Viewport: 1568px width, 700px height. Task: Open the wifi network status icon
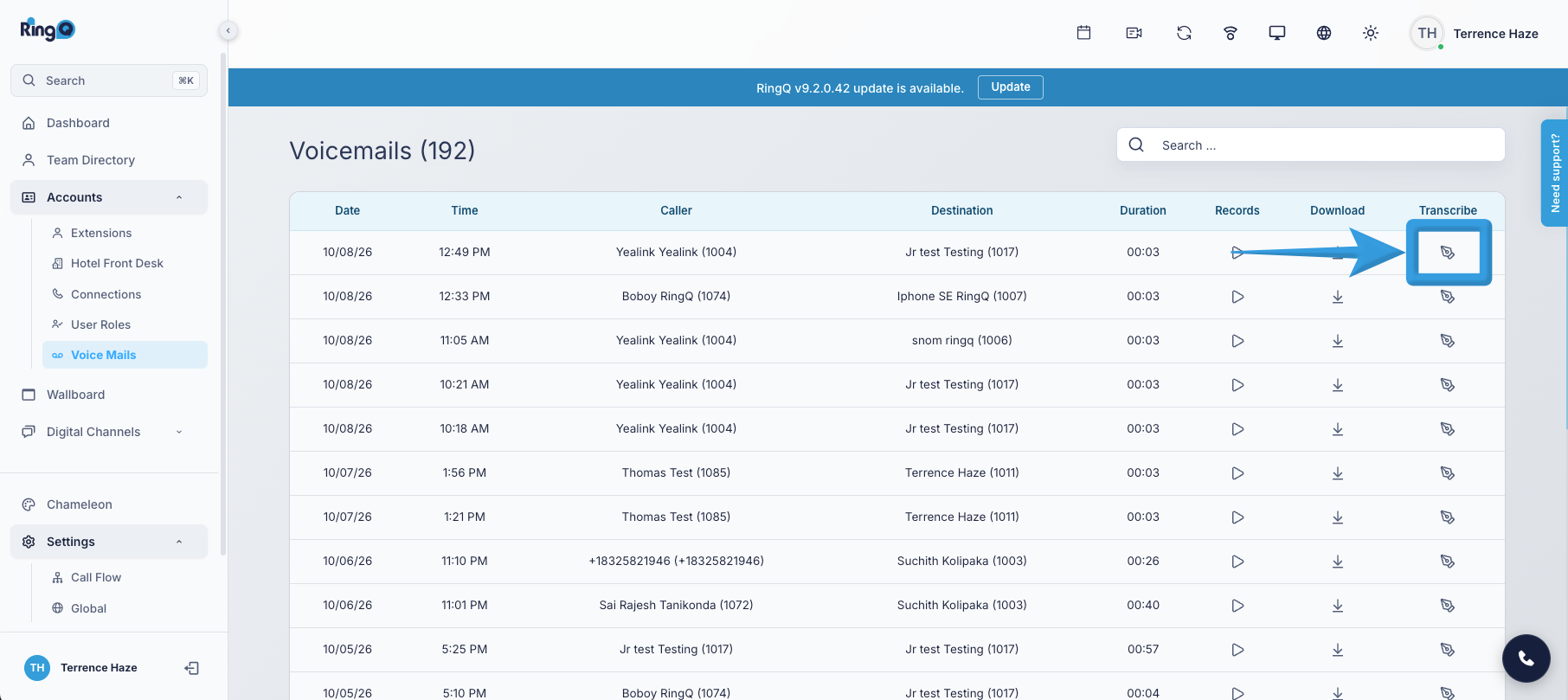[1231, 33]
